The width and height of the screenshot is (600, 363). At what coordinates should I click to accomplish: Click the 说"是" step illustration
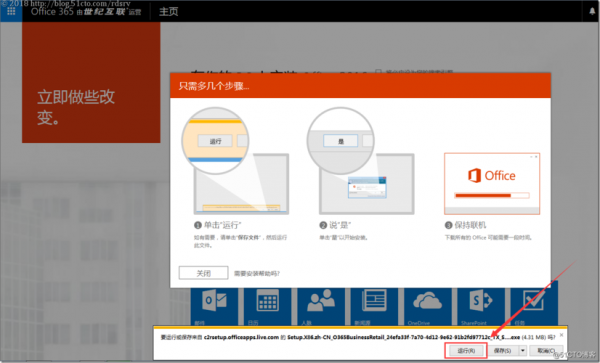[x=360, y=161]
